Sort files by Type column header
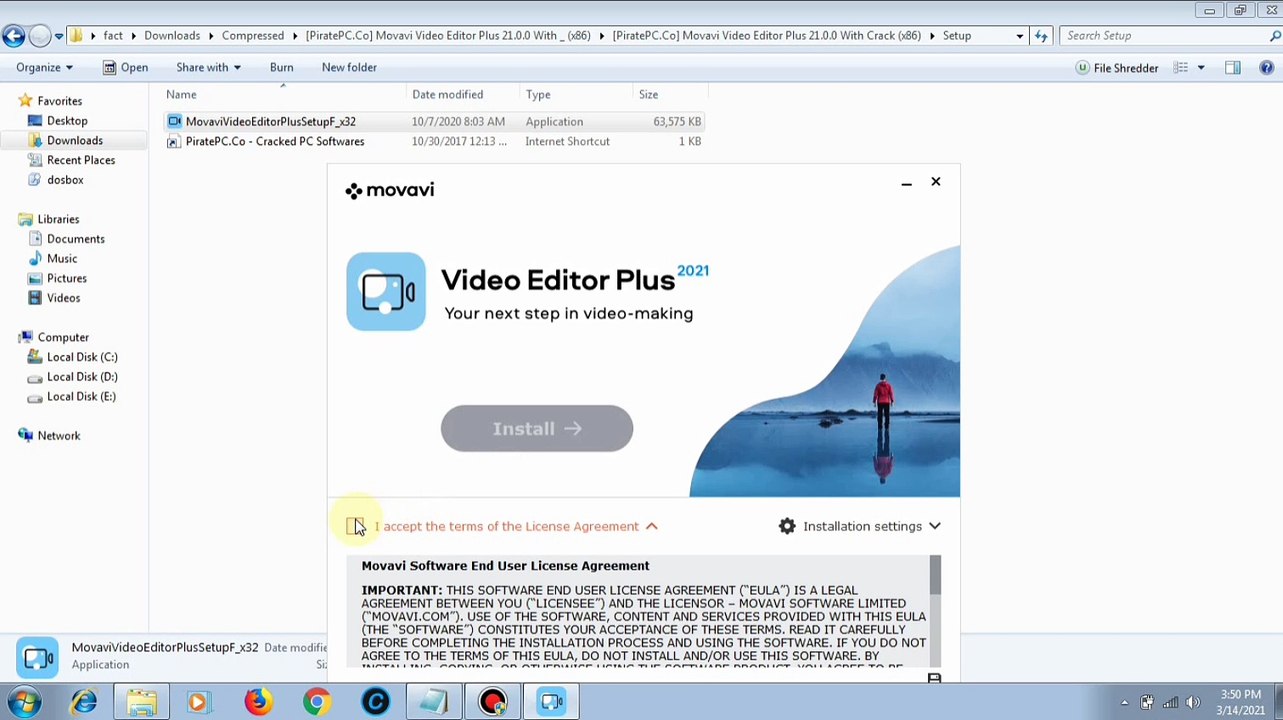Viewport: 1283px width, 720px height. [x=538, y=94]
